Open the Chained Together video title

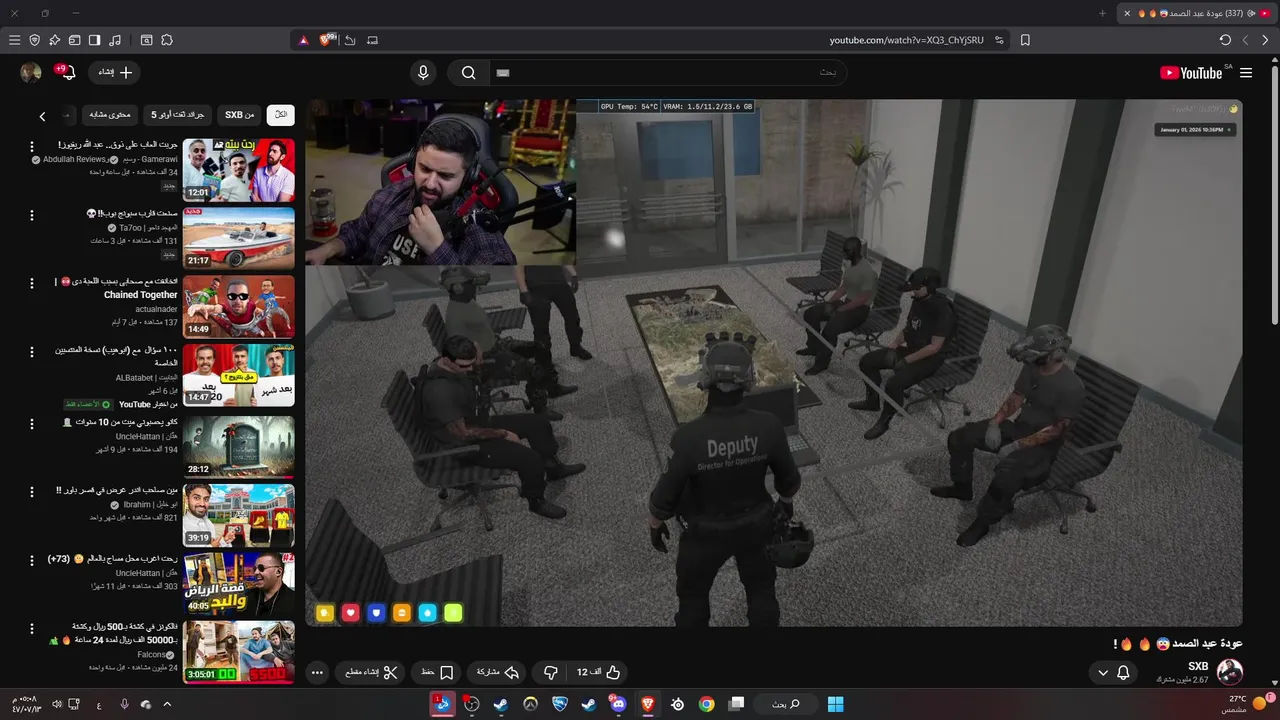click(117, 288)
